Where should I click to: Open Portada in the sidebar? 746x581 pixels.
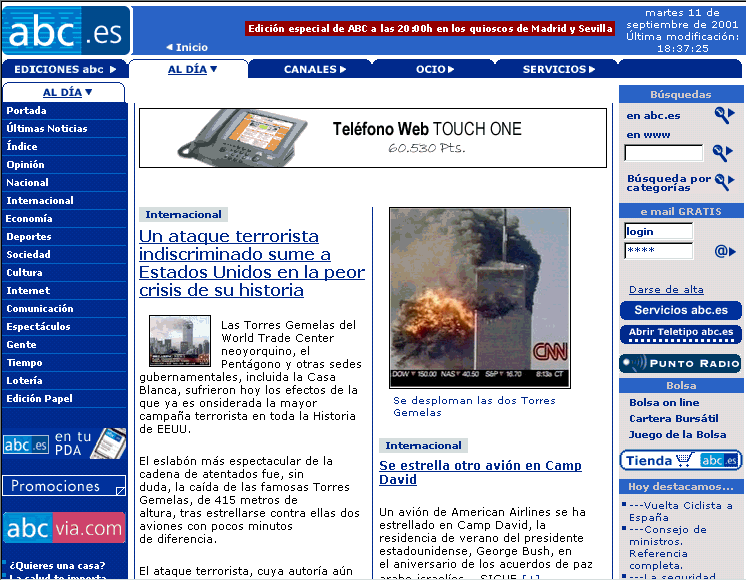coord(26,110)
